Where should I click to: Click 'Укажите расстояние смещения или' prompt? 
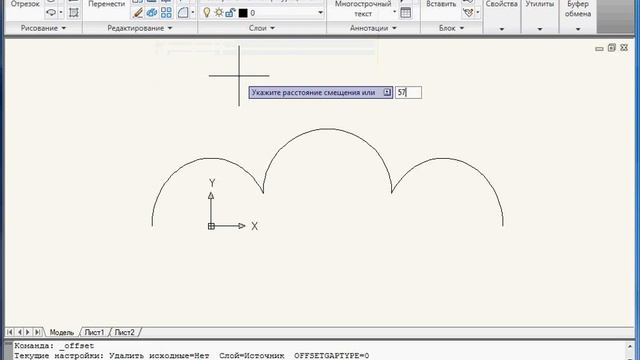tap(313, 93)
